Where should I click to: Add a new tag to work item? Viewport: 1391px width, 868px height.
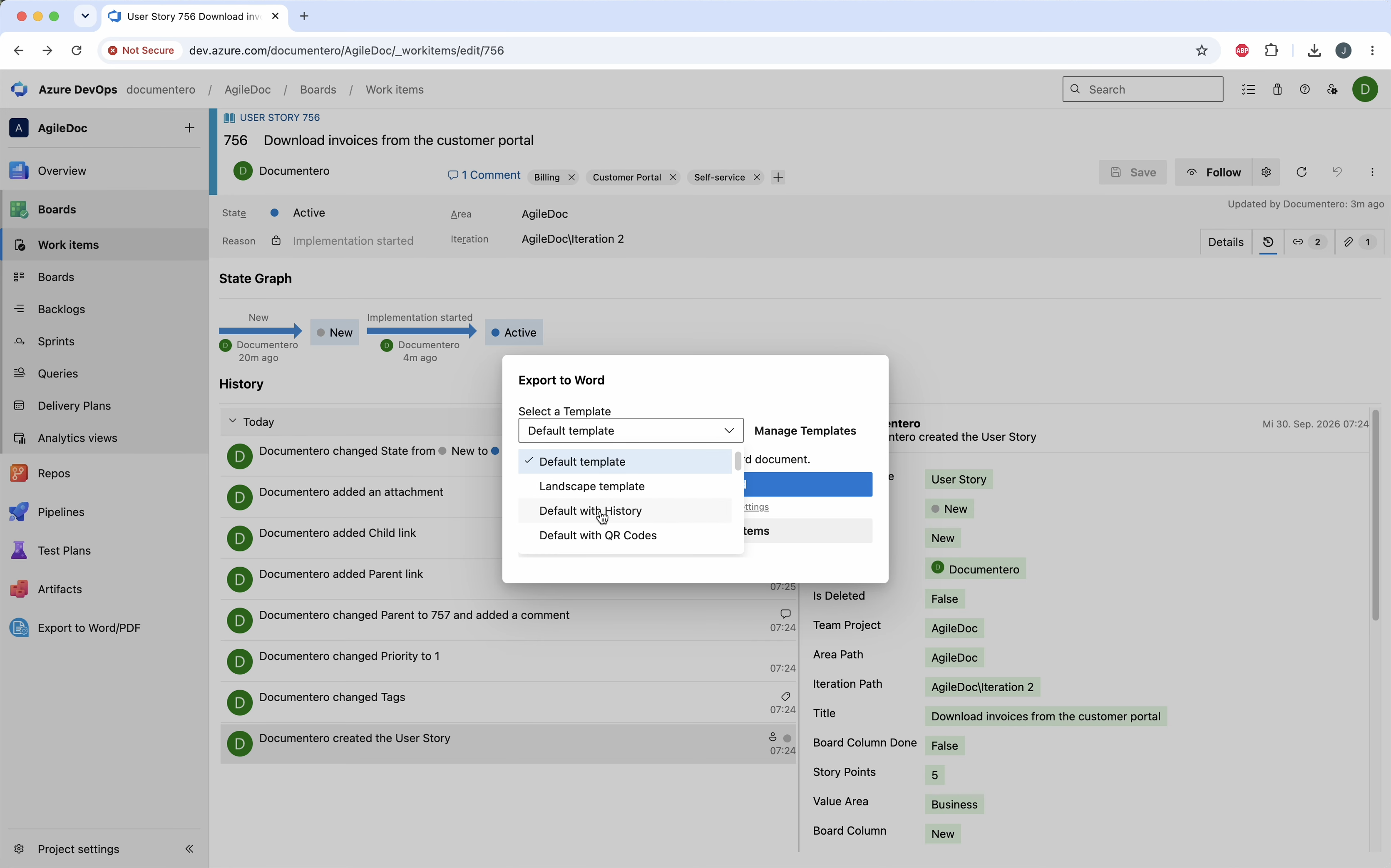coord(778,177)
